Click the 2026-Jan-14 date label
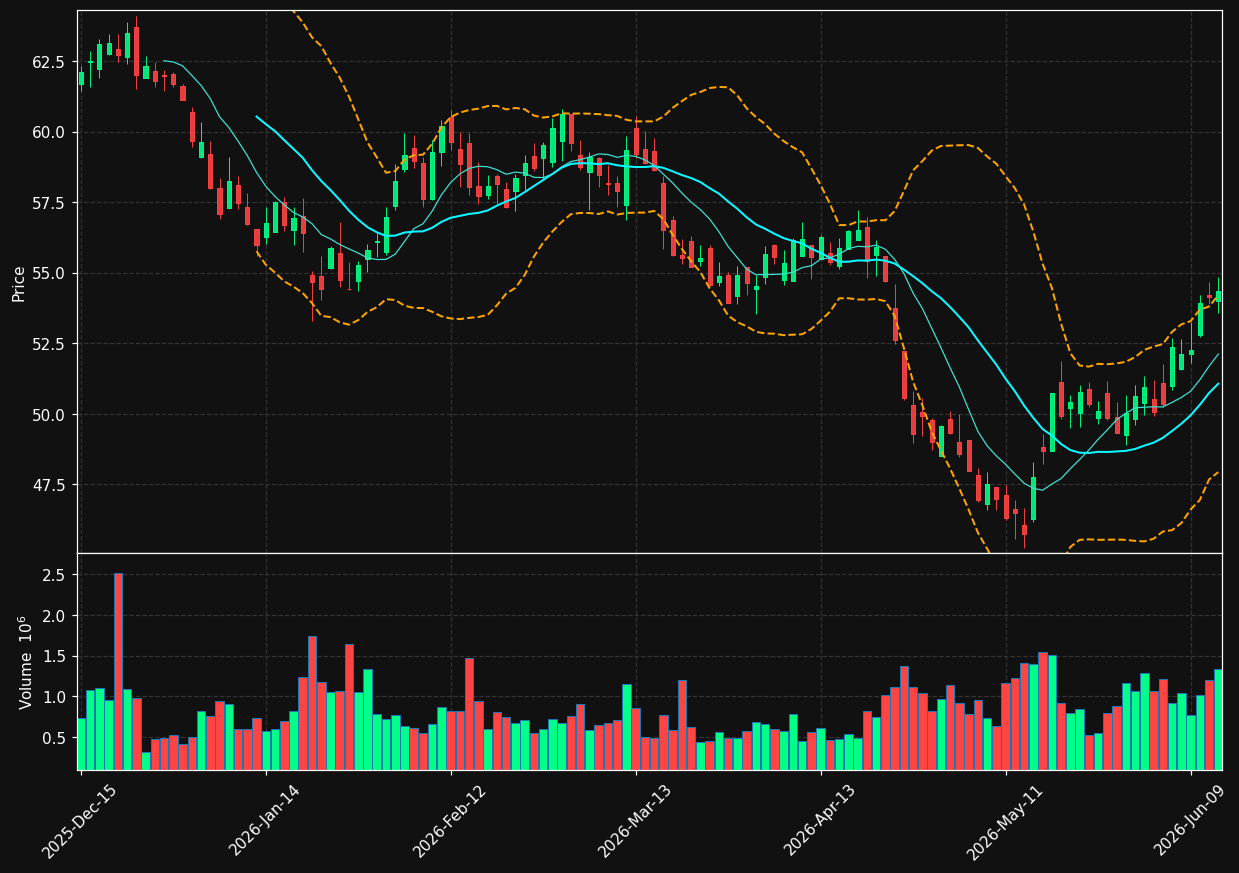Screen dimensions: 1239x873 (x=265, y=820)
